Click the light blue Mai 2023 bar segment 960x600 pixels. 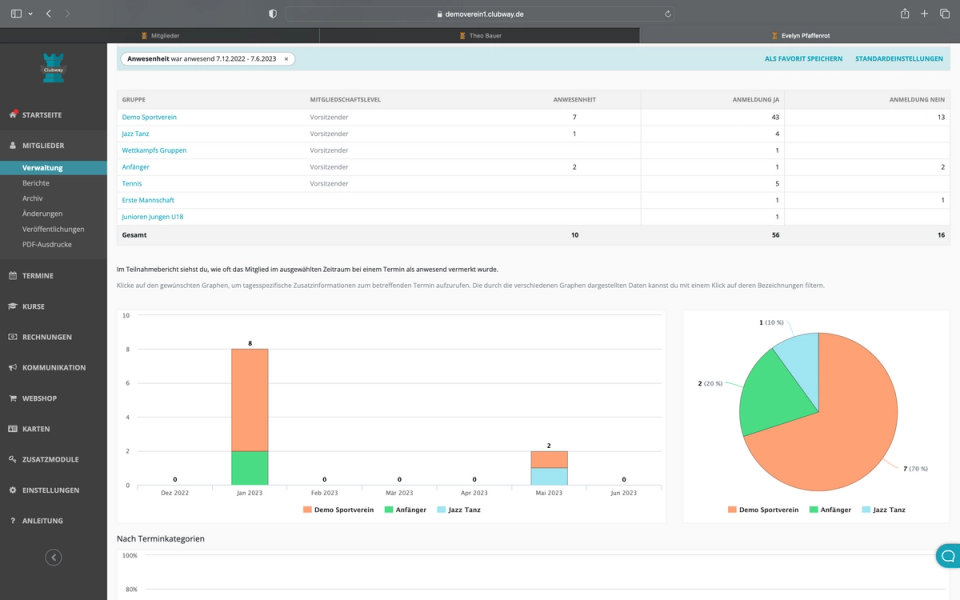549,476
